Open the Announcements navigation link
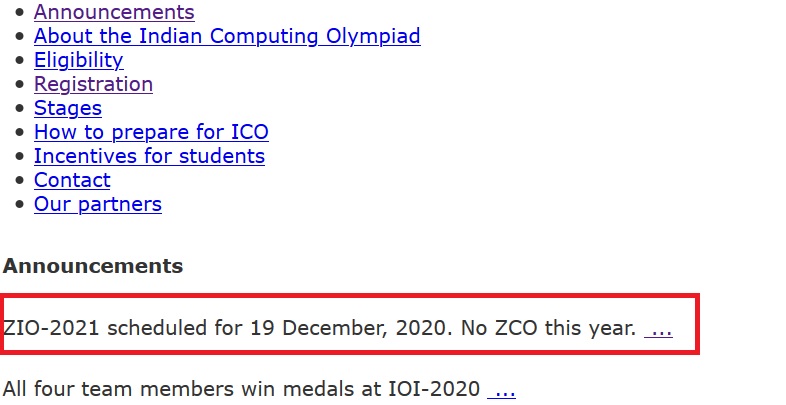Image resolution: width=786 pixels, height=405 pixels. point(114,13)
